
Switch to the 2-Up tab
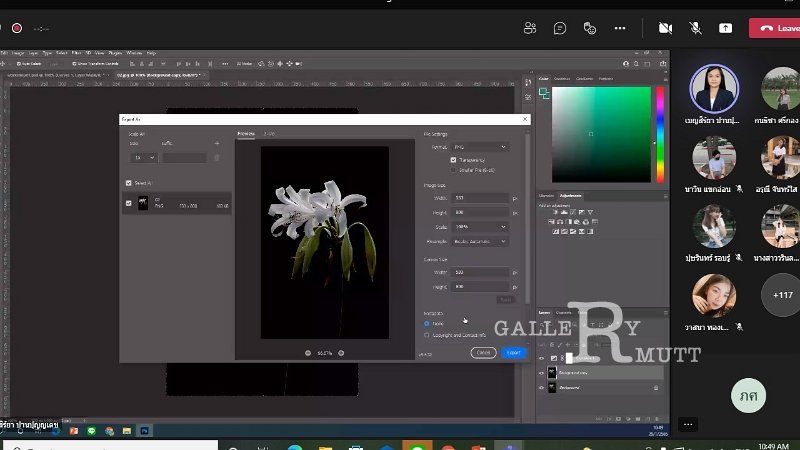(269, 134)
